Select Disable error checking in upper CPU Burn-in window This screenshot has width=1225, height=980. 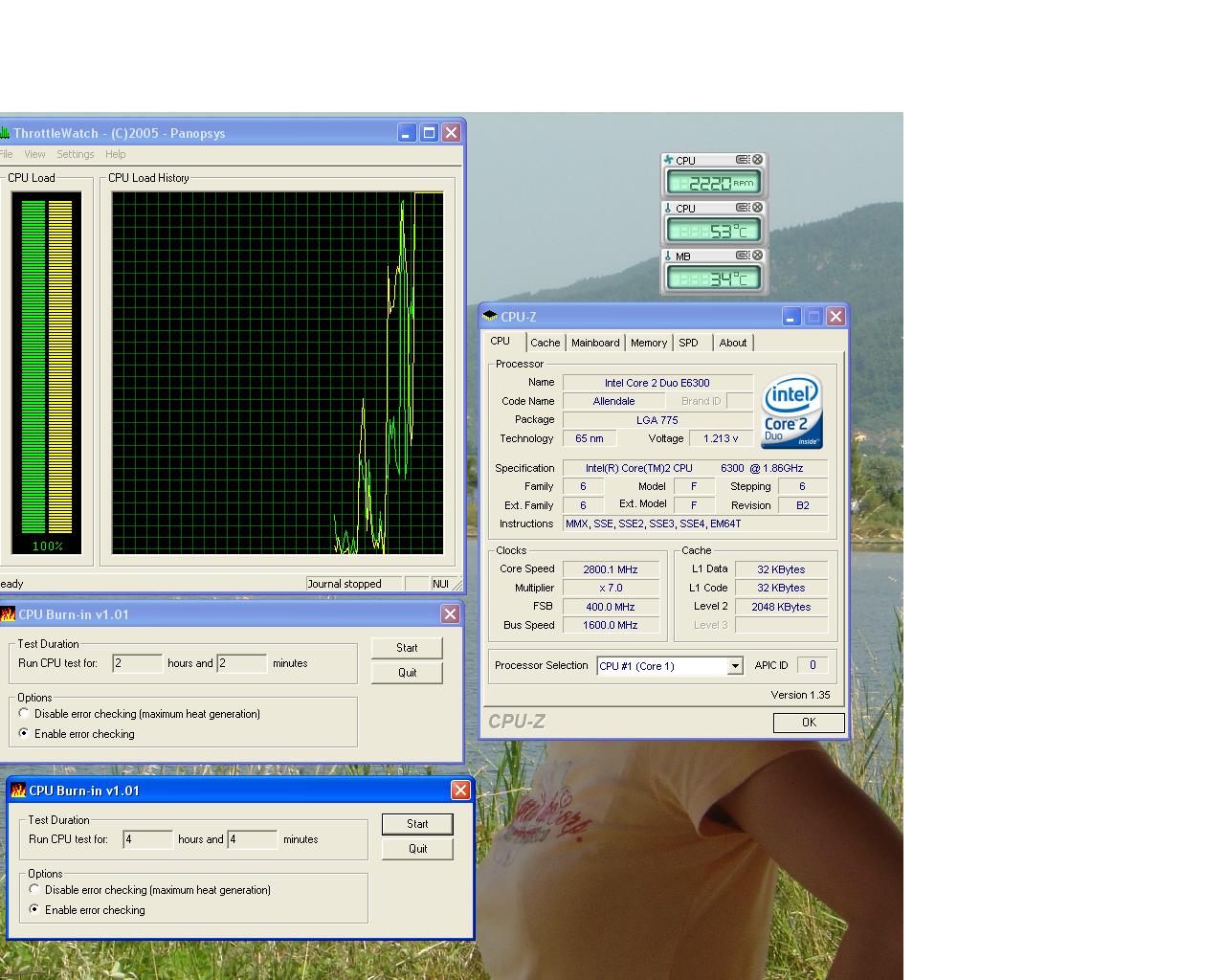[24, 713]
